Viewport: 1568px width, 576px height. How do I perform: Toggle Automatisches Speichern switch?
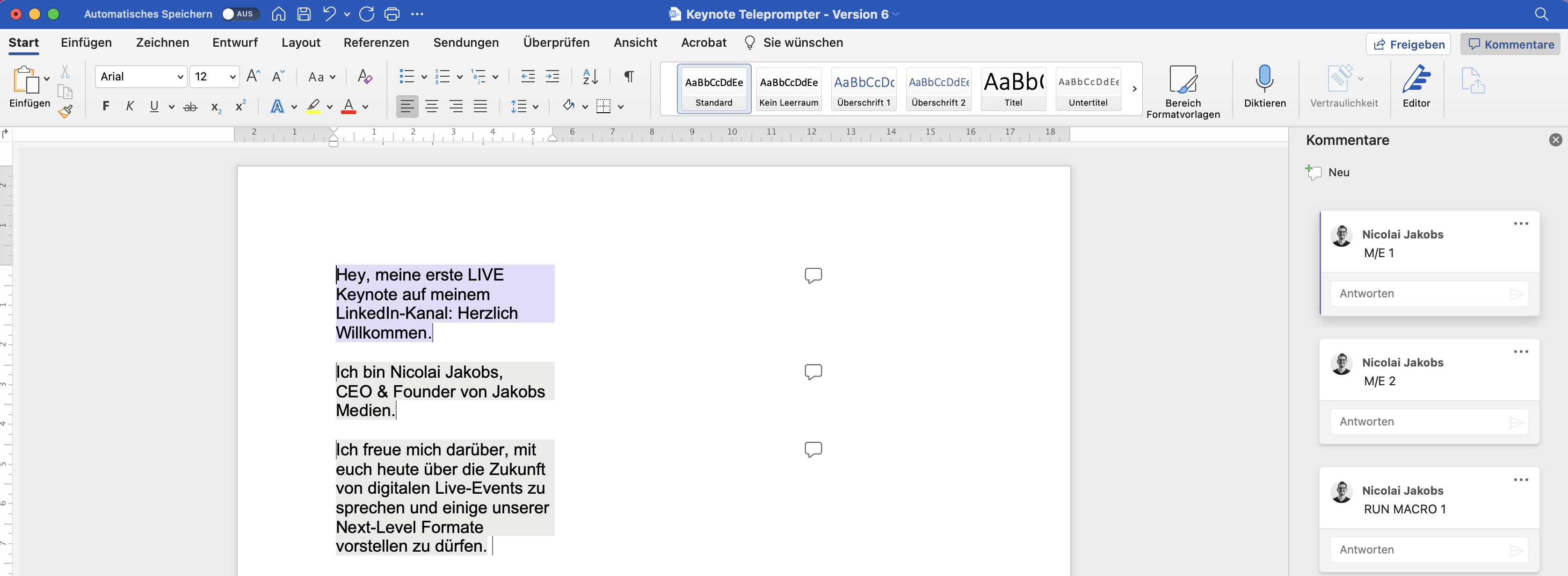click(240, 14)
